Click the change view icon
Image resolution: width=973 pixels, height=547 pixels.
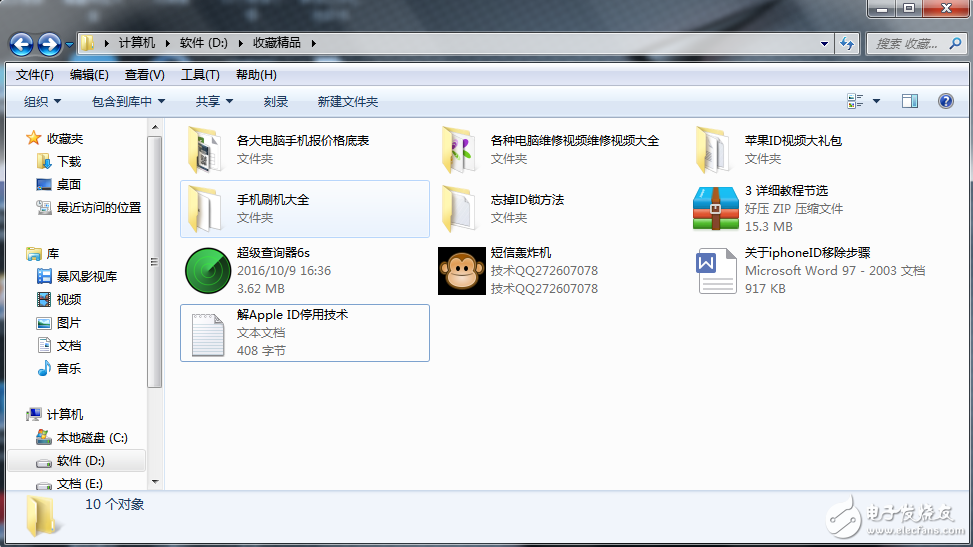(x=855, y=101)
